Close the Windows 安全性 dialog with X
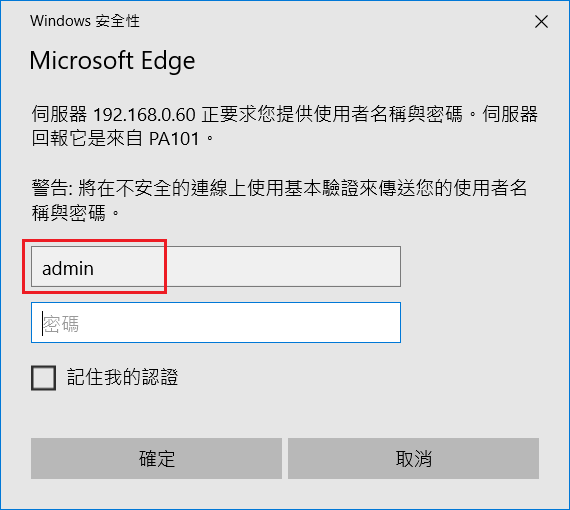This screenshot has width=570, height=510. pyautogui.click(x=541, y=22)
